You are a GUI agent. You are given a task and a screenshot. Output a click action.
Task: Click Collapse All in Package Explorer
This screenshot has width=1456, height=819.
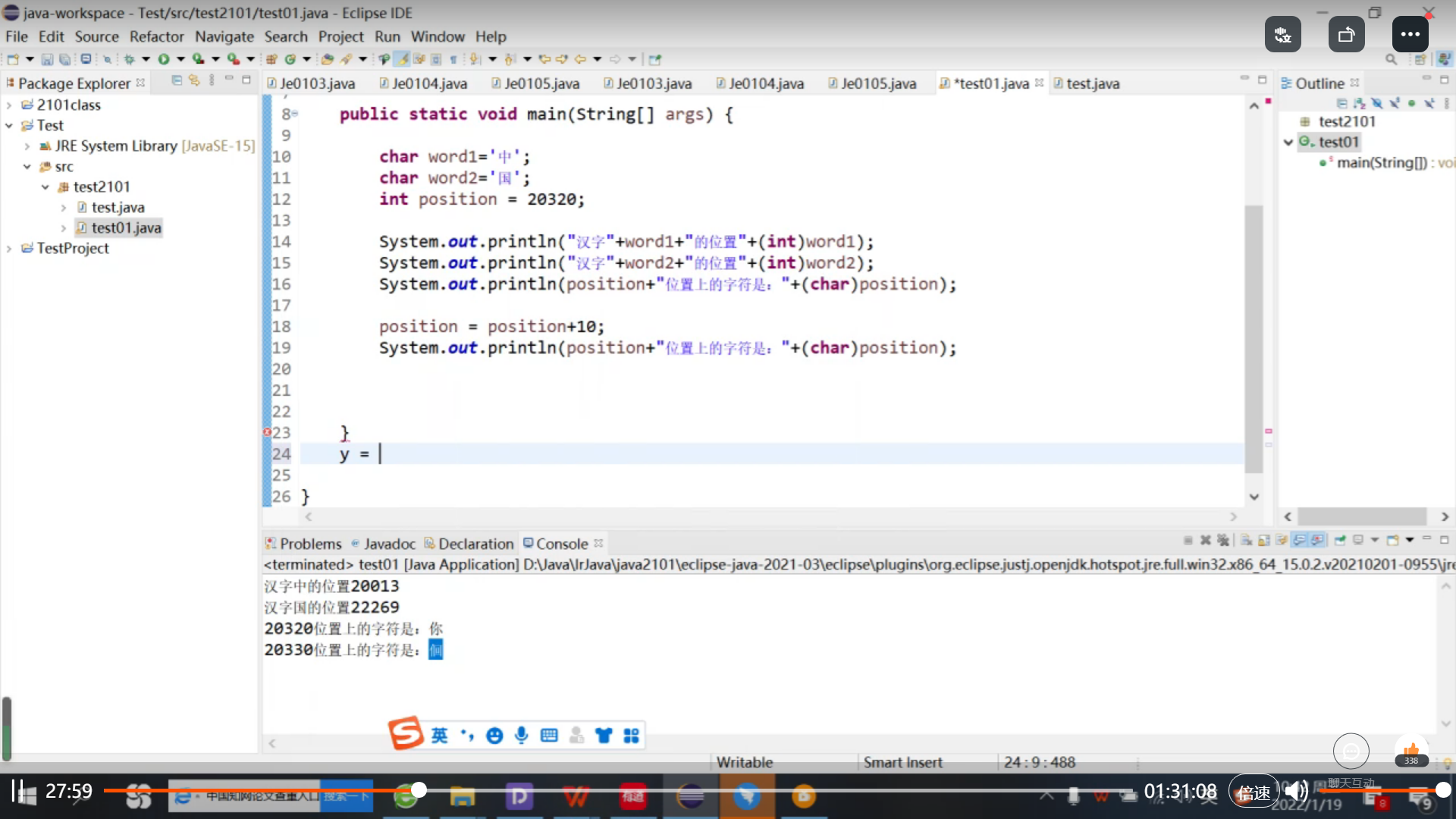pos(177,80)
